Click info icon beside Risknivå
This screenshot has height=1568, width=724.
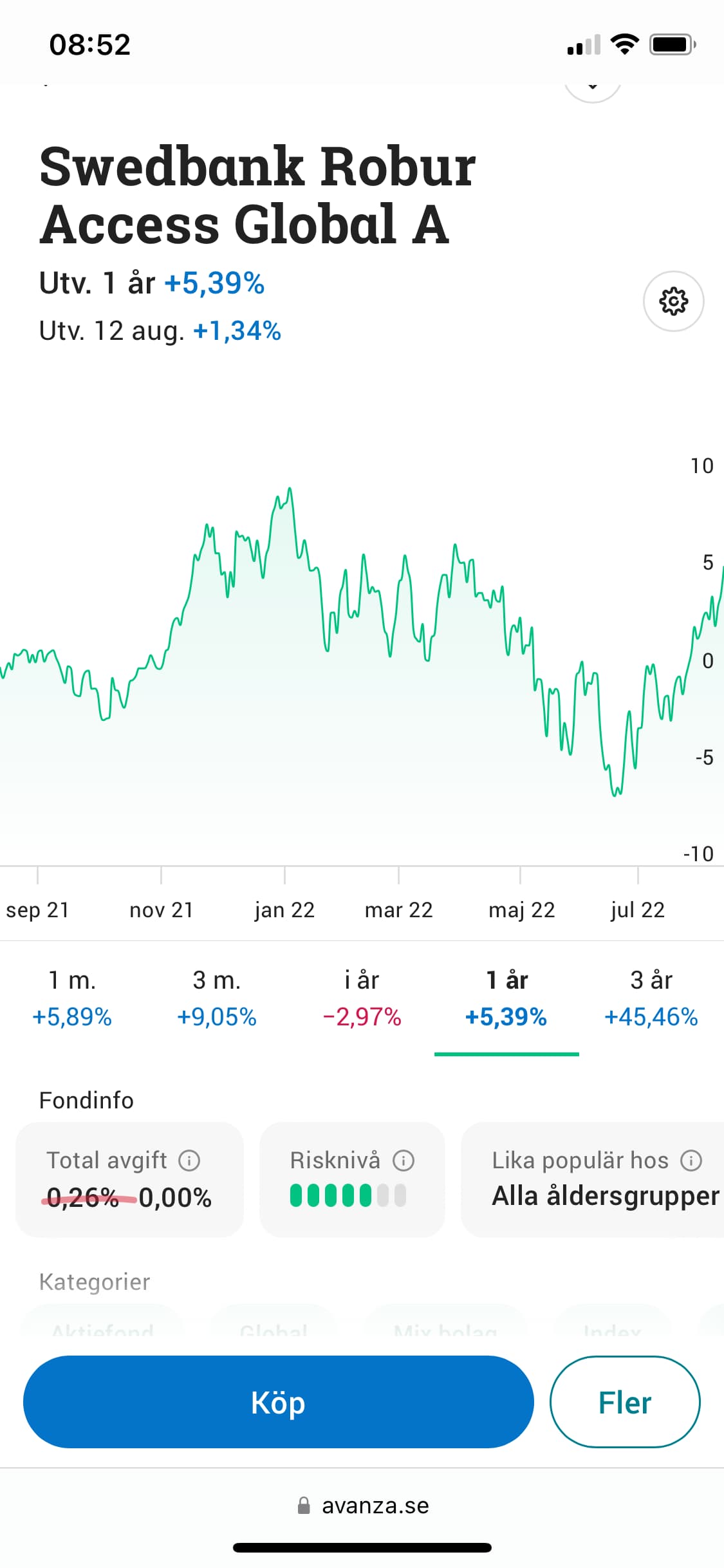point(404,1161)
